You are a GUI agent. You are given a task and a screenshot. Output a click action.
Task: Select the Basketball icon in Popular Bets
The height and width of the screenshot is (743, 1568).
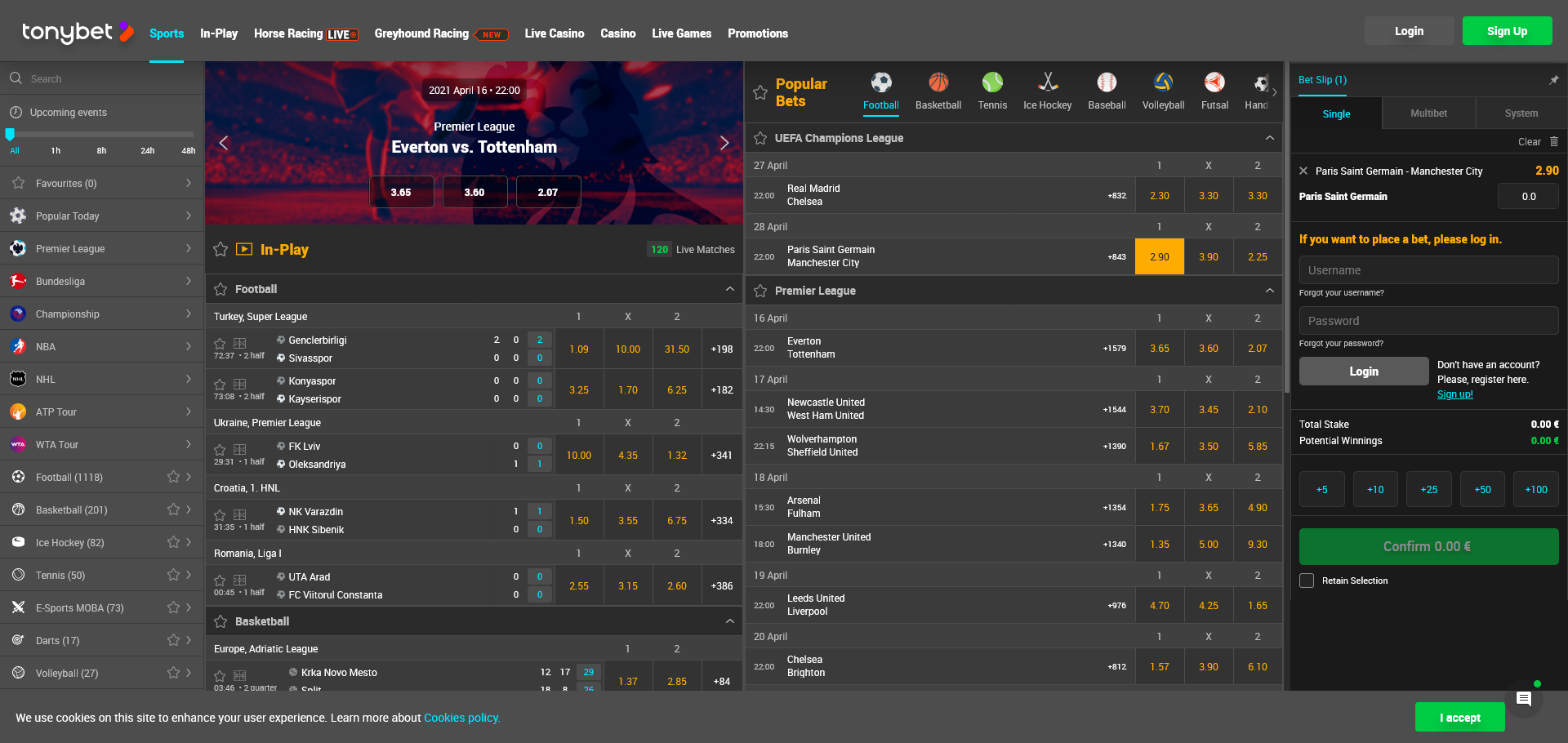pyautogui.click(x=938, y=82)
